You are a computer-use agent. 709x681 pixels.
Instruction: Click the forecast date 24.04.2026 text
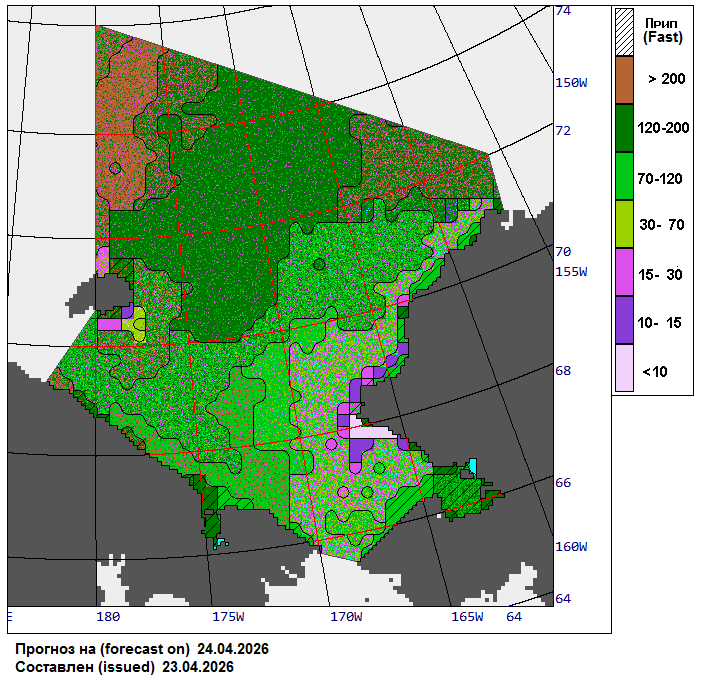coord(233,649)
